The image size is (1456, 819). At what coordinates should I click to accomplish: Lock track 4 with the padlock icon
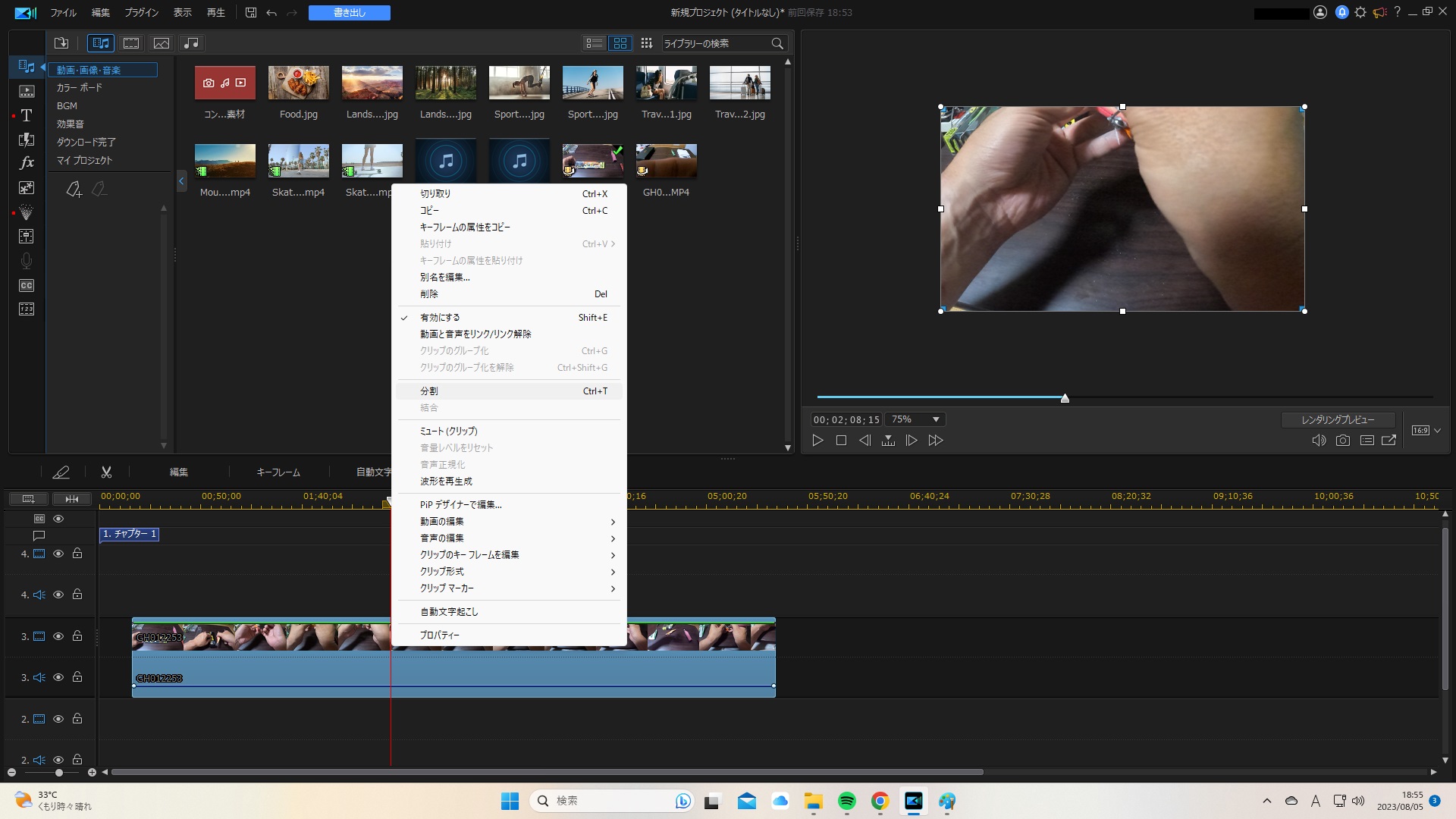pos(77,554)
